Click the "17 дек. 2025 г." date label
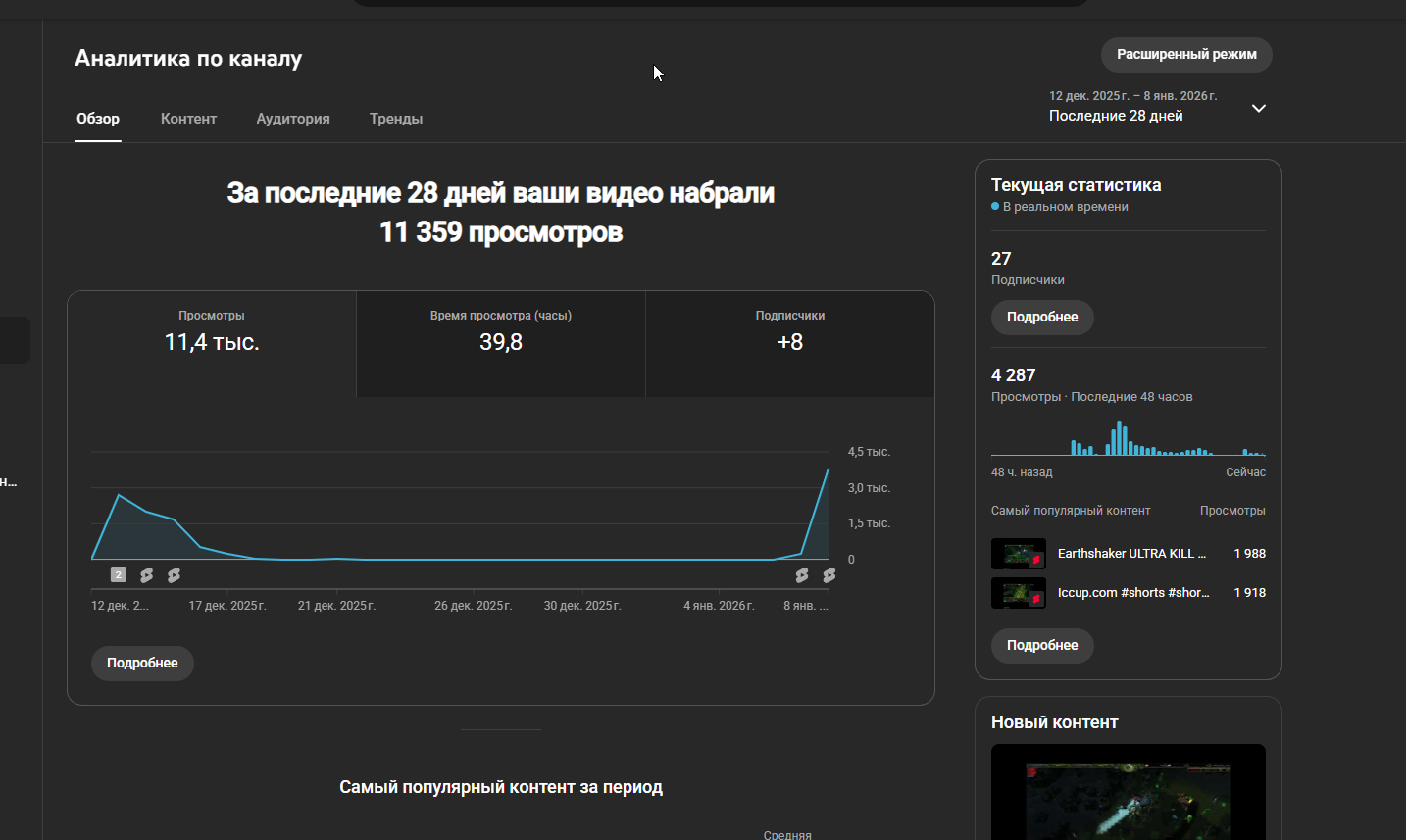This screenshot has width=1406, height=840. [227, 606]
